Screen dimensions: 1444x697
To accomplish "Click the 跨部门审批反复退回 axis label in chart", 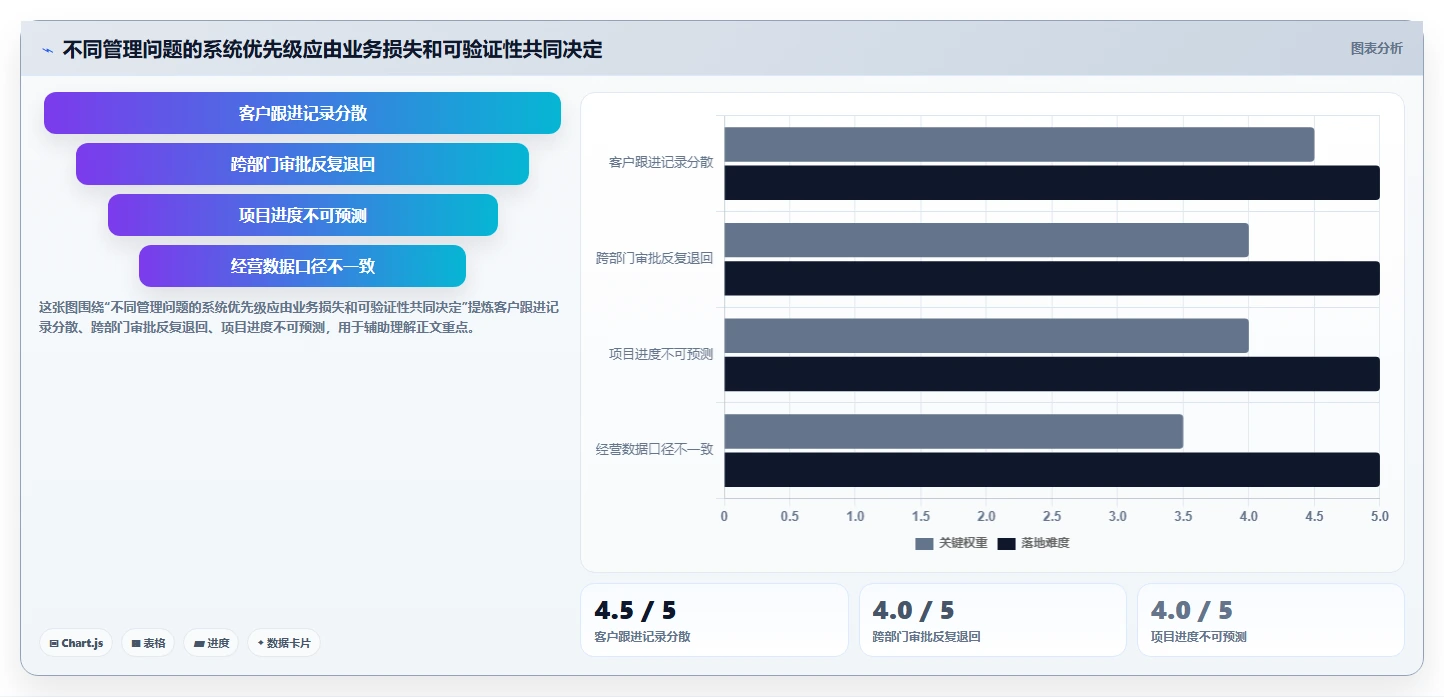I will click(x=654, y=258).
